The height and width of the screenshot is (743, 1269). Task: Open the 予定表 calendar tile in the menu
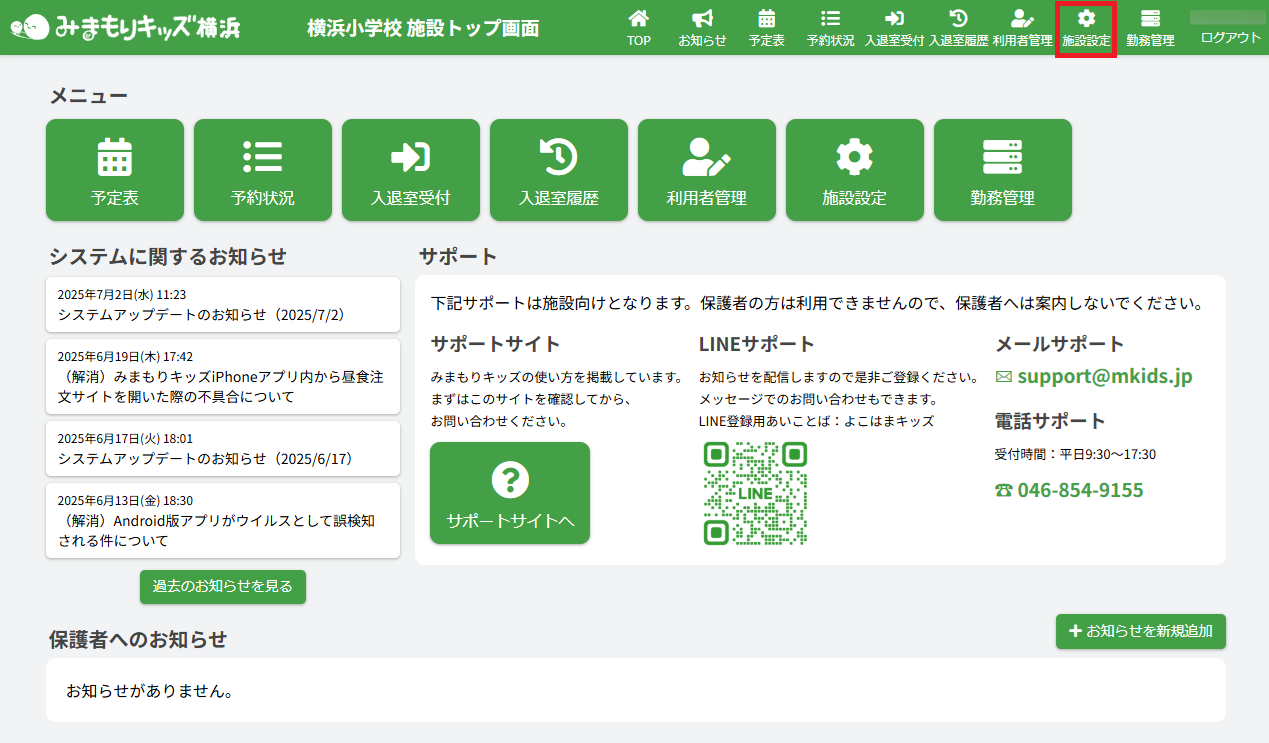point(115,170)
